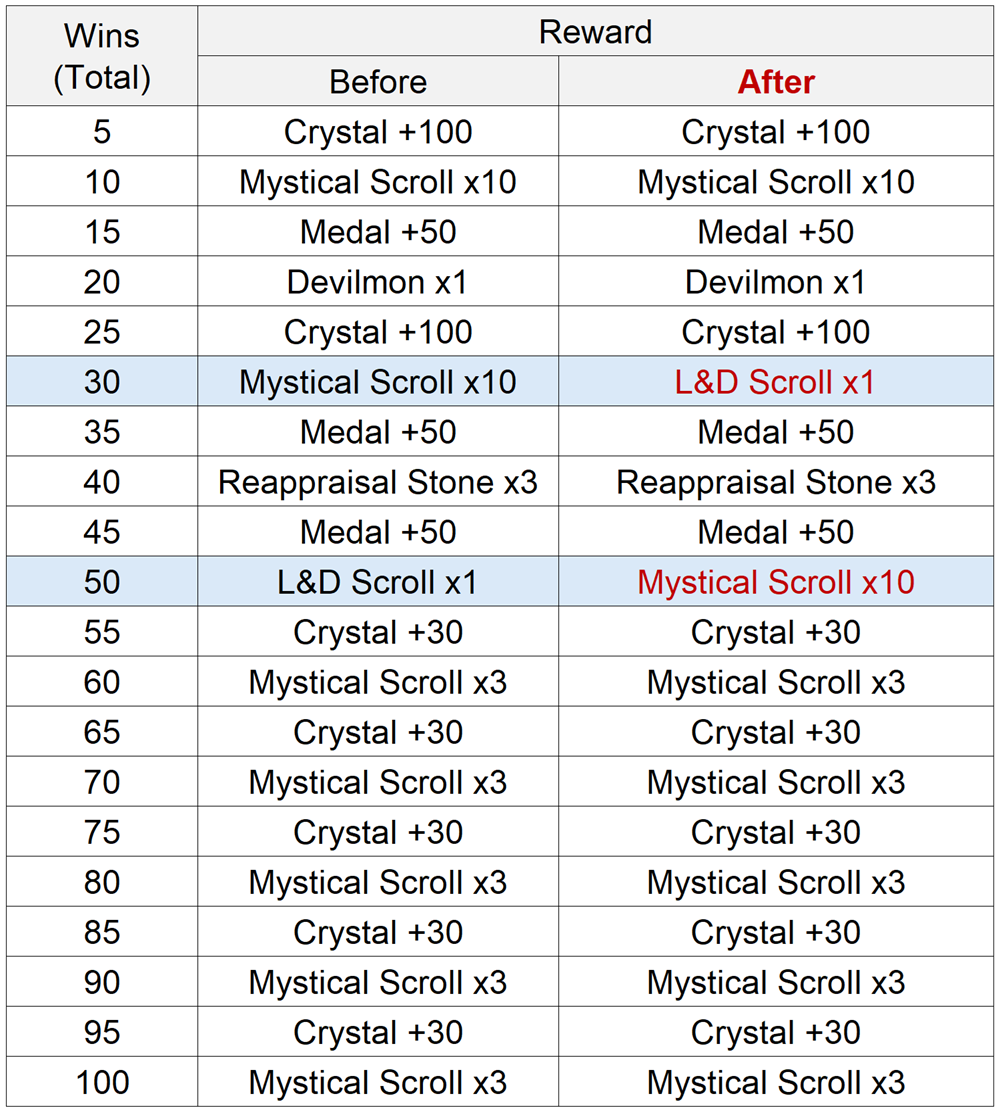This screenshot has height=1112, width=1000.
Task: Select the After reward for 10 wins
Action: click(776, 182)
